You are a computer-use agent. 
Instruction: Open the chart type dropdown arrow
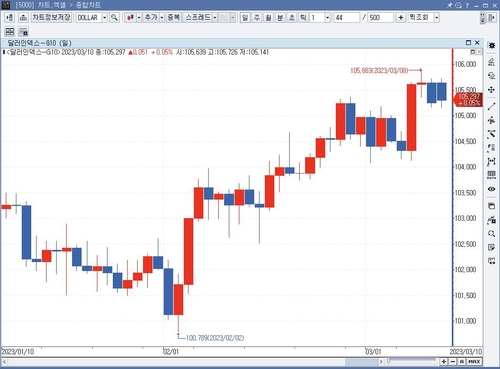click(139, 17)
